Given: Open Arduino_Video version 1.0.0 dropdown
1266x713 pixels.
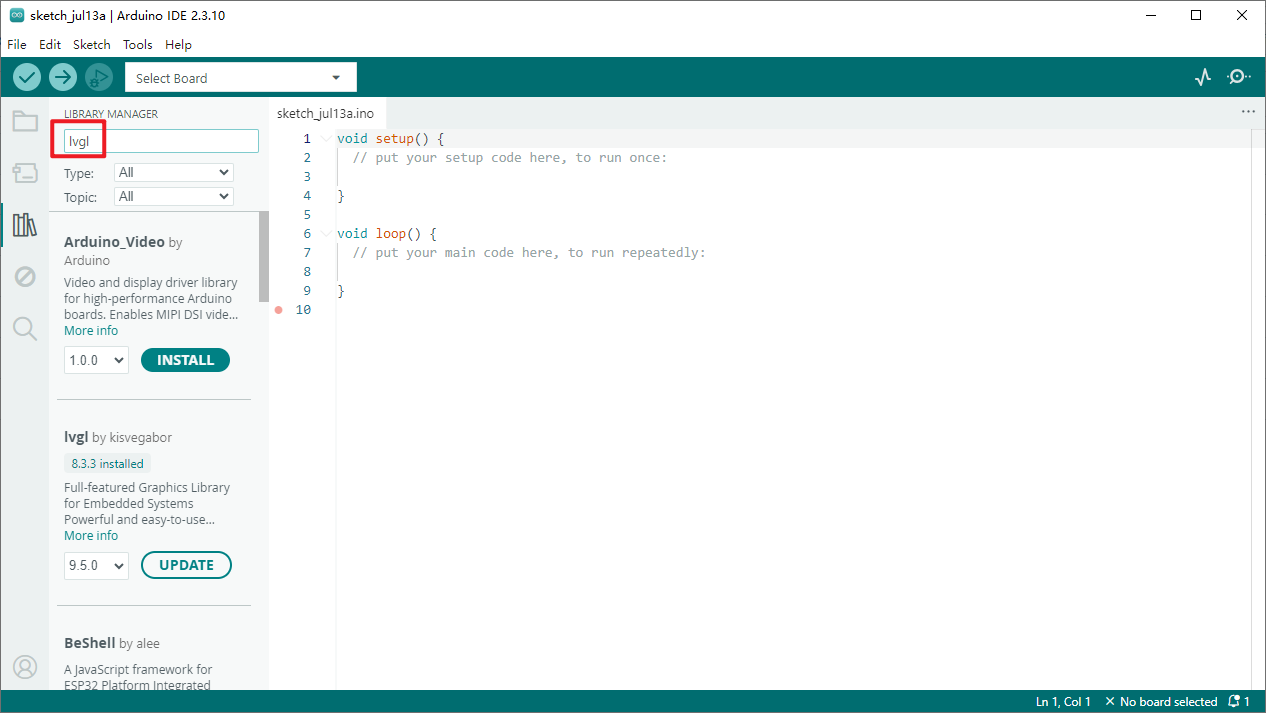Looking at the screenshot, I should 96,360.
